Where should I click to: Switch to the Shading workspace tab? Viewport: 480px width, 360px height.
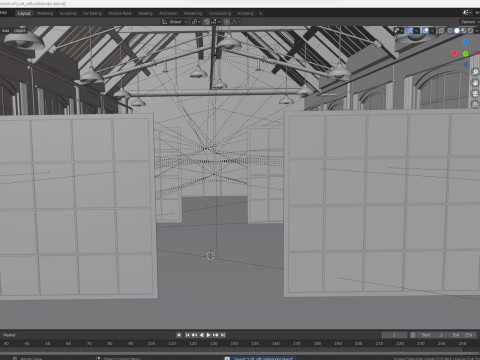coord(145,13)
